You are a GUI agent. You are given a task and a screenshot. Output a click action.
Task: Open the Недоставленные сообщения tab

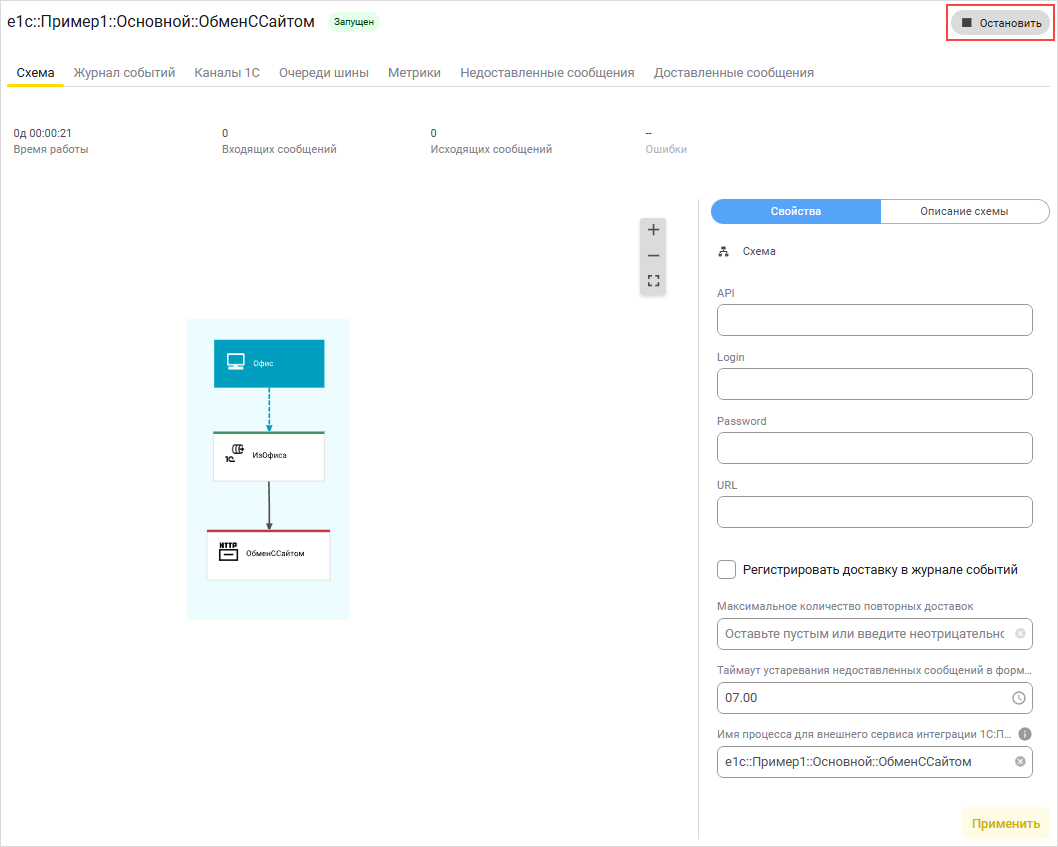point(547,73)
